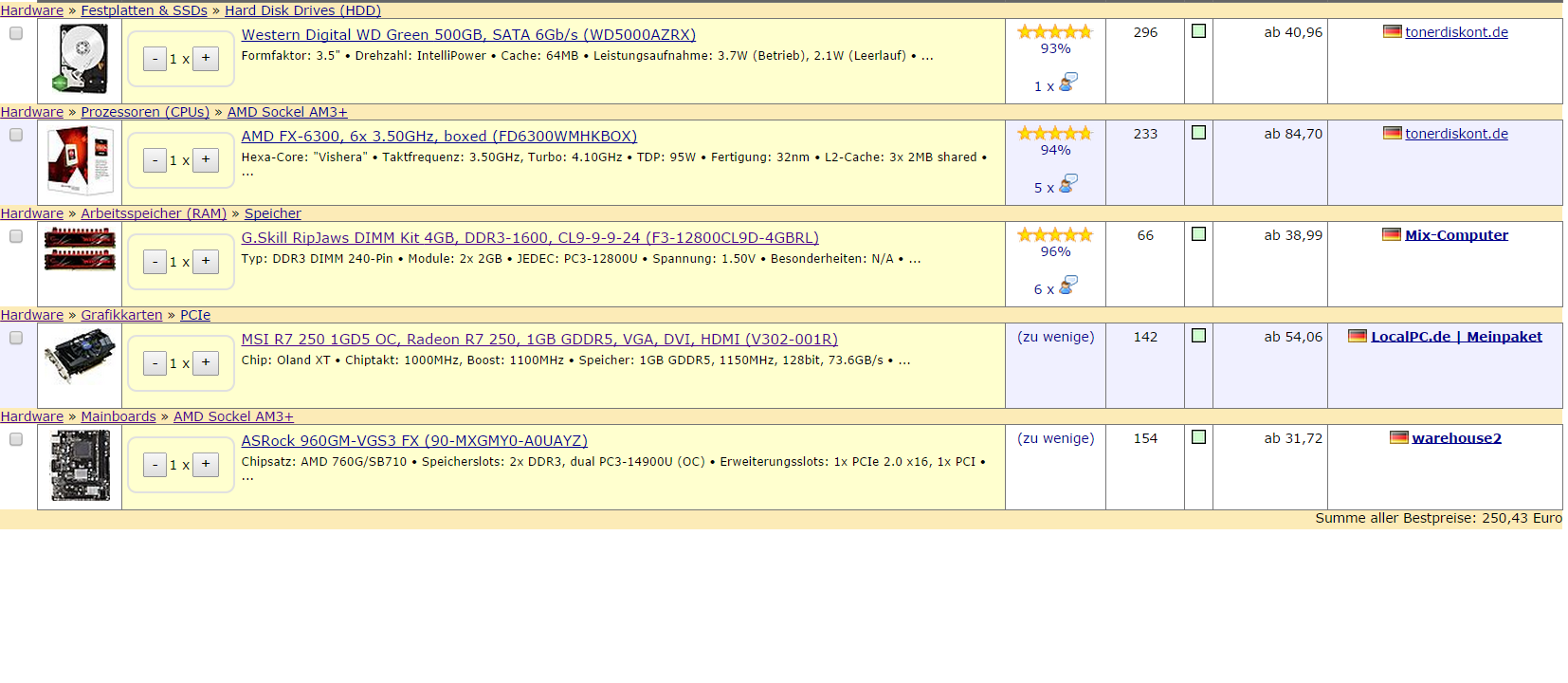
Task: Increase quantity of G.Skill RipJaws kit
Action: click(x=206, y=262)
